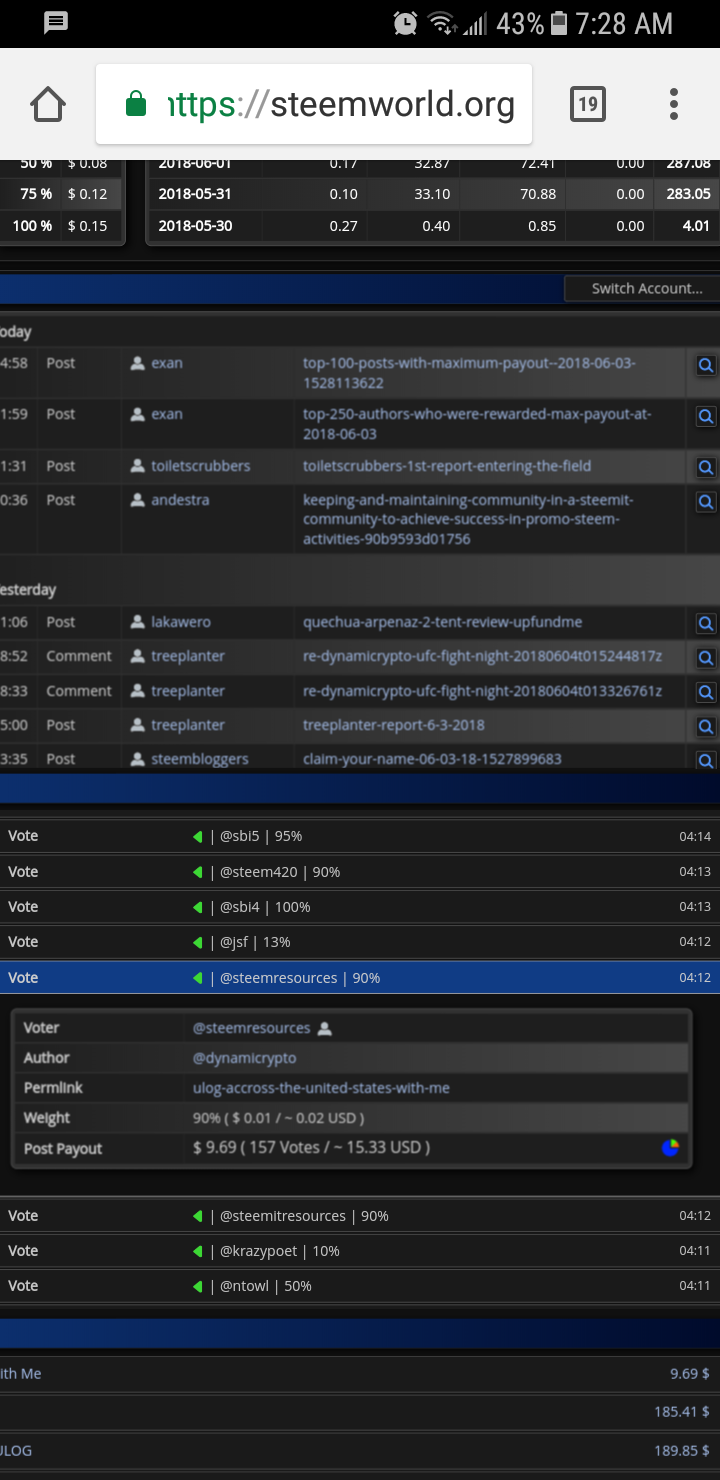Image resolution: width=720 pixels, height=1480 pixels.
Task: Click the pie chart icon on Post Payout
Action: point(670,1147)
